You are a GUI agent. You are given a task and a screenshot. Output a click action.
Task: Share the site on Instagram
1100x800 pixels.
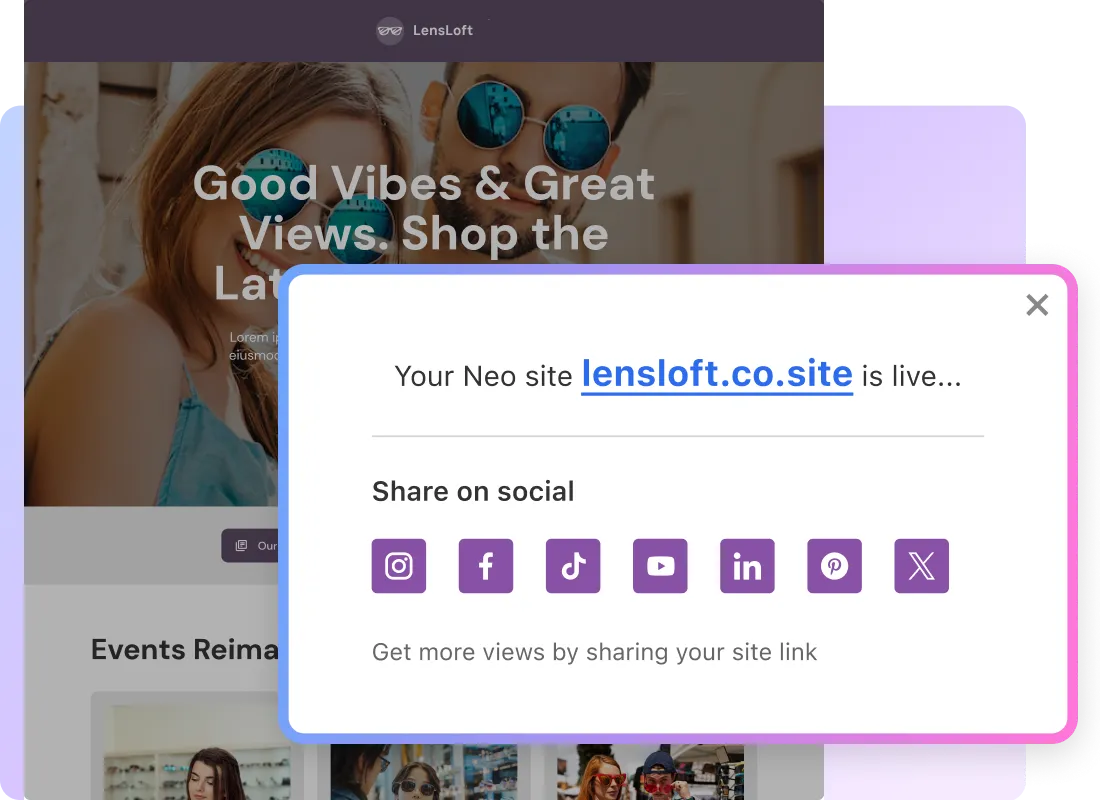click(398, 566)
